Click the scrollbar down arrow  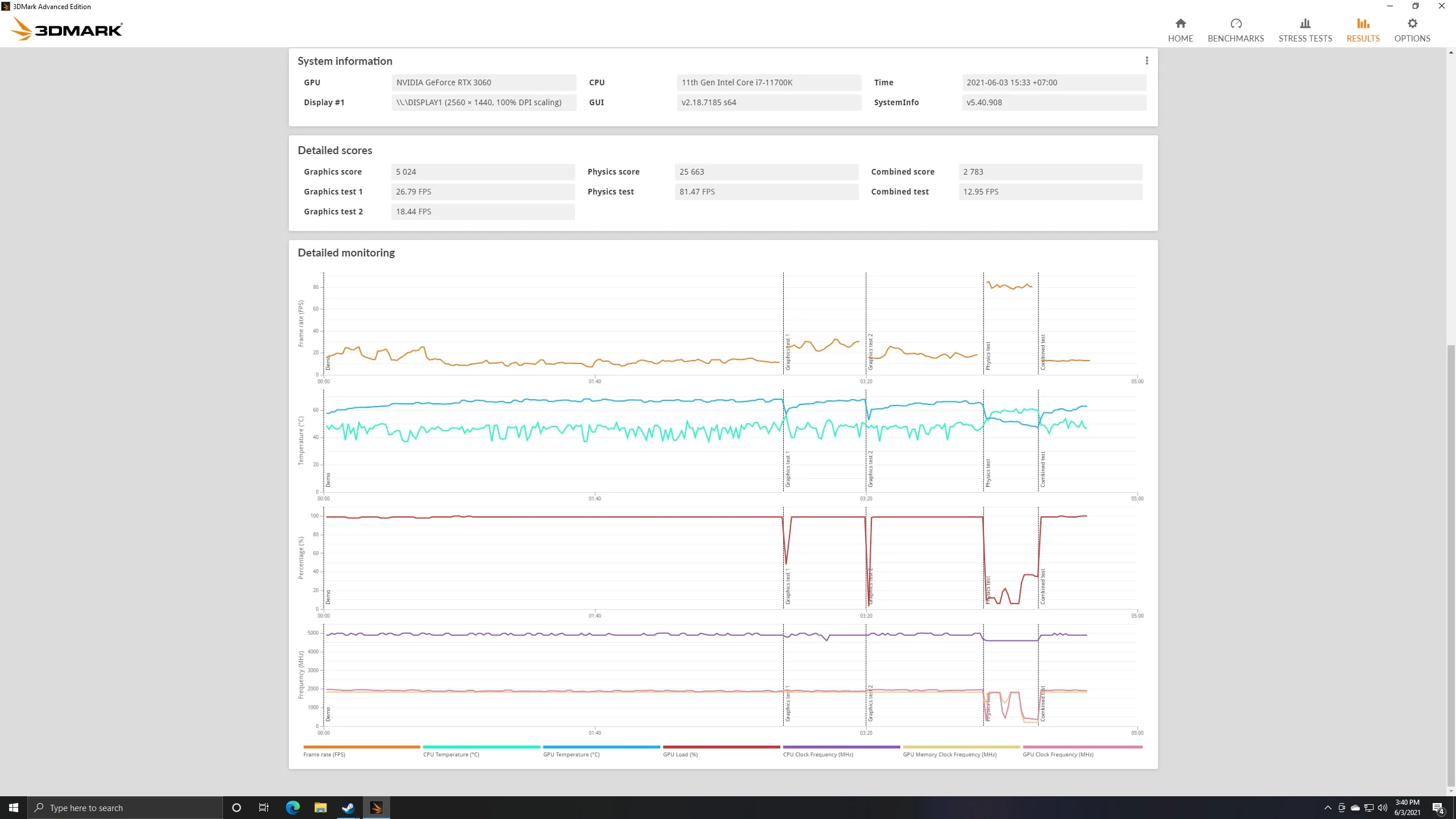[1451, 791]
